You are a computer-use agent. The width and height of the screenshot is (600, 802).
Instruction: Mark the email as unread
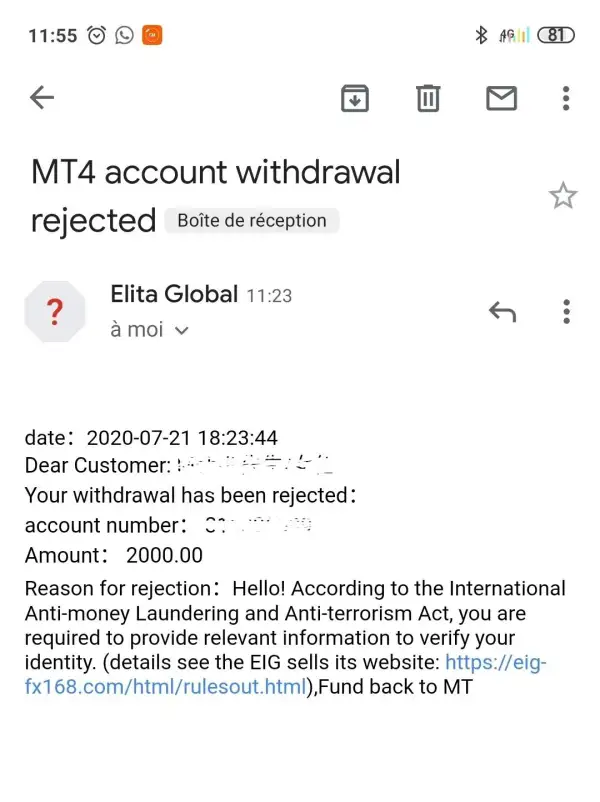coord(501,98)
